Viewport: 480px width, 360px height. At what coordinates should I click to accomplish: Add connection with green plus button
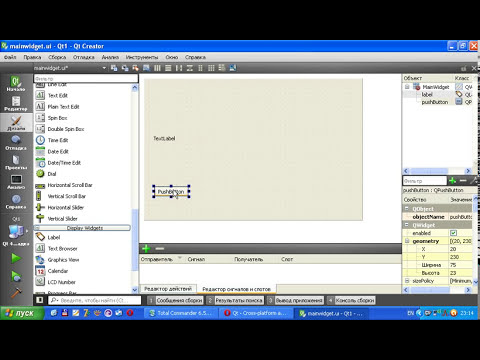point(146,248)
